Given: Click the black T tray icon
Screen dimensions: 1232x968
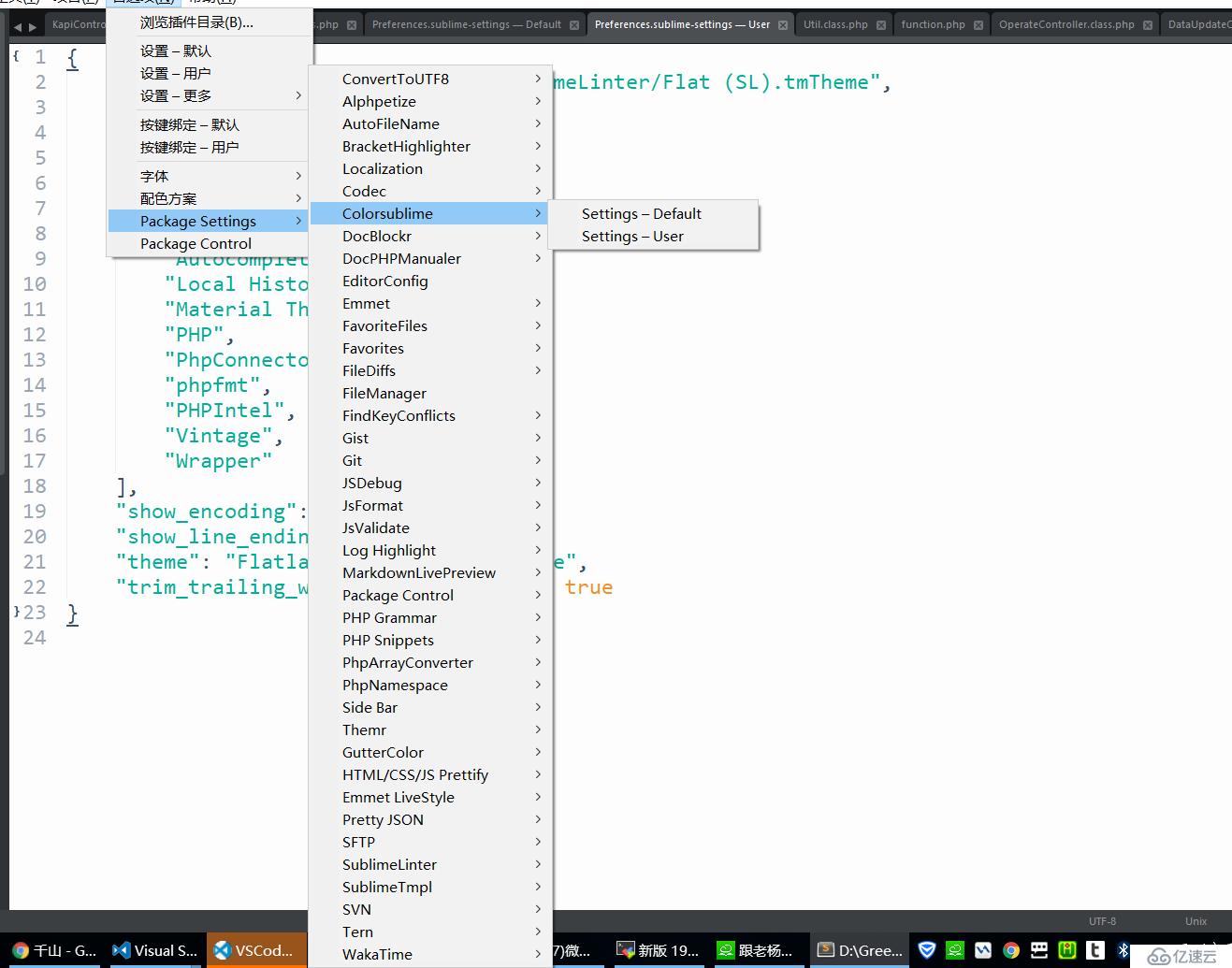Looking at the screenshot, I should point(1094,950).
